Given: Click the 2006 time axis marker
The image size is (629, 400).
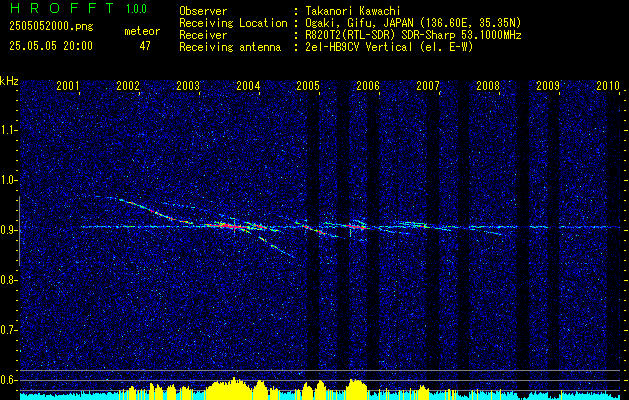Looking at the screenshot, I should pos(368,85).
